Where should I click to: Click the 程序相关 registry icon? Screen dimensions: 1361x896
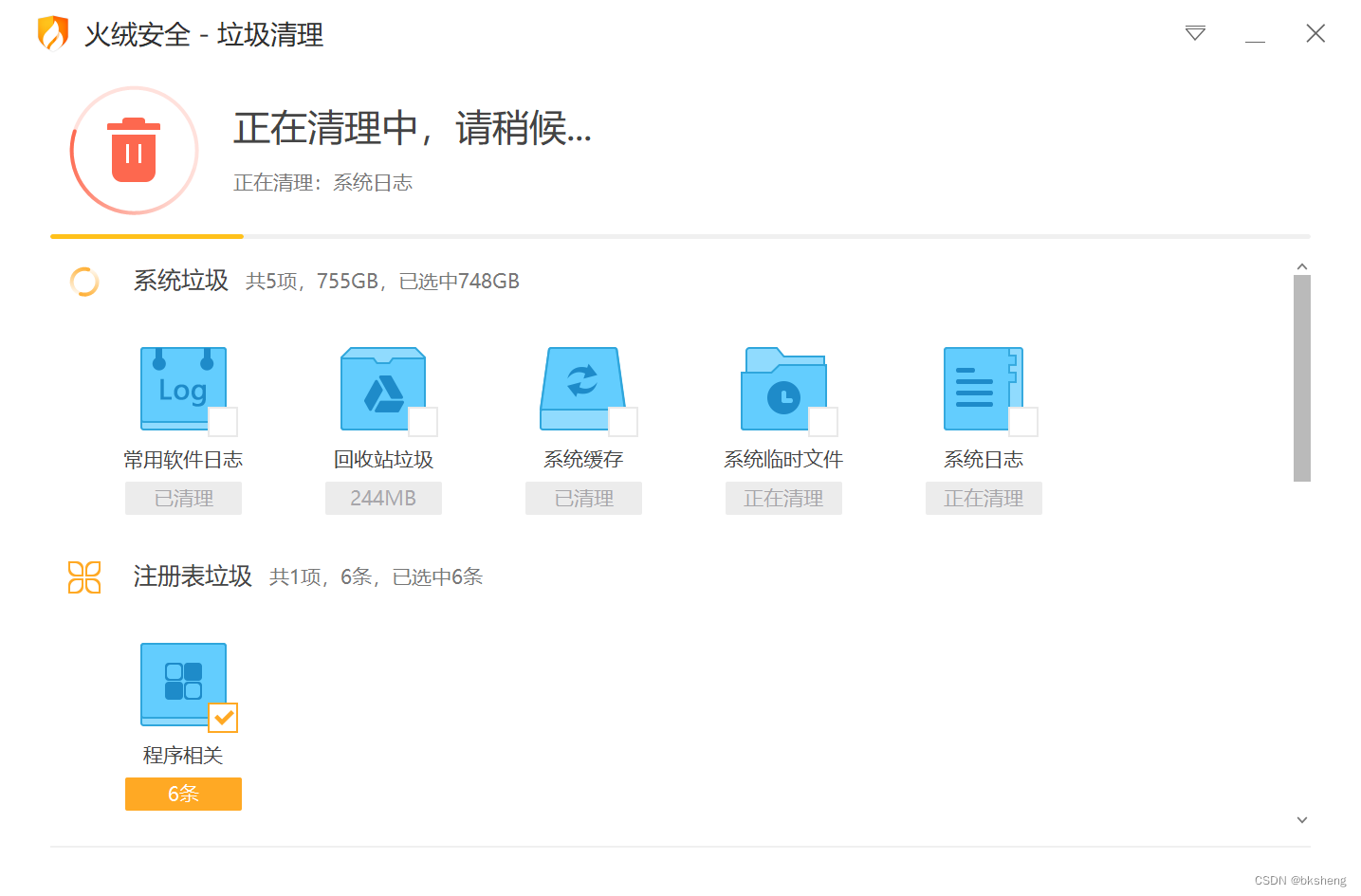[x=183, y=684]
